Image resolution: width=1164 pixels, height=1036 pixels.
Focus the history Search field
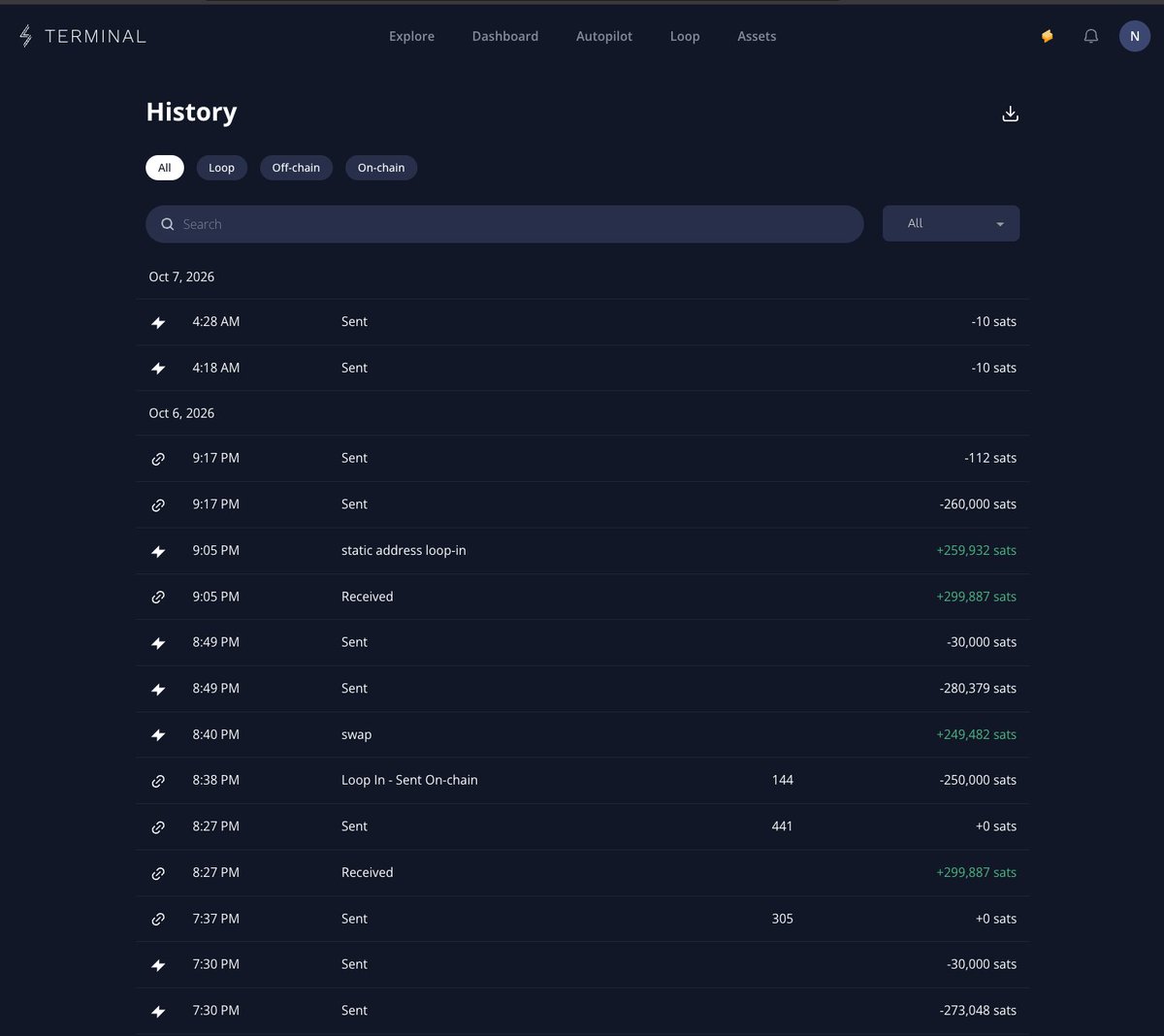(x=504, y=224)
